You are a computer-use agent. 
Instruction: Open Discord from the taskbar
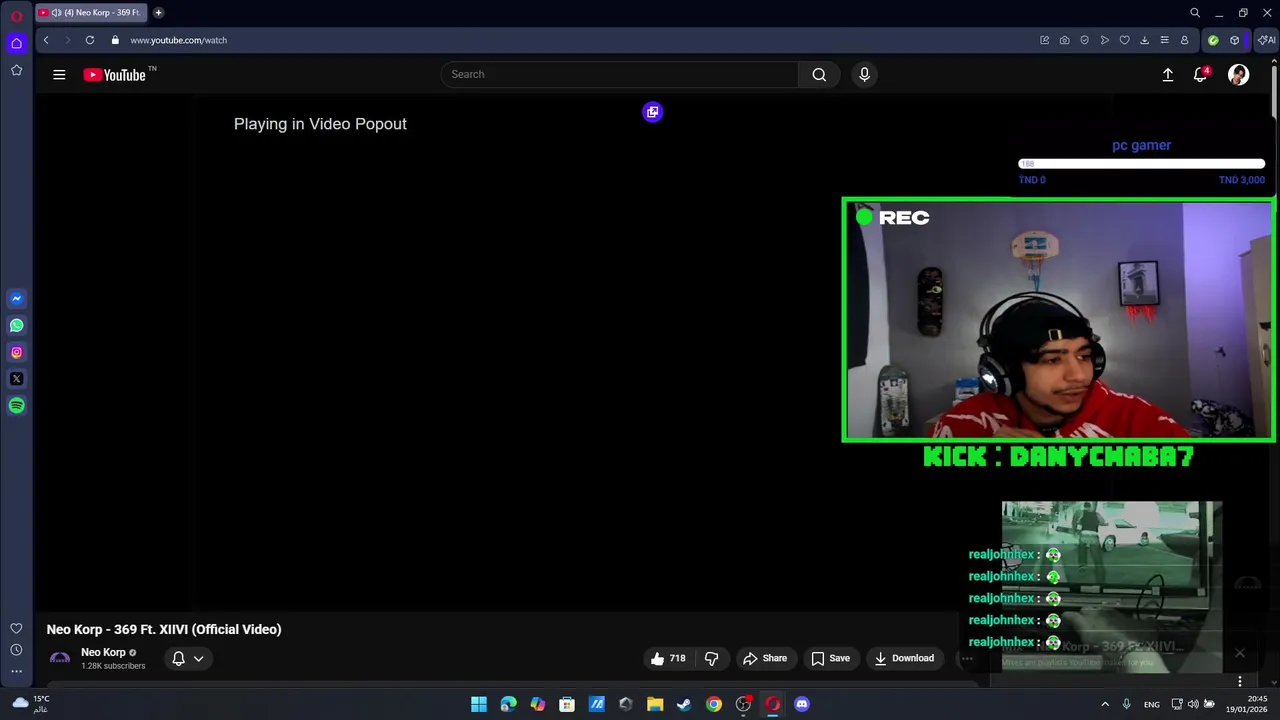[801, 704]
